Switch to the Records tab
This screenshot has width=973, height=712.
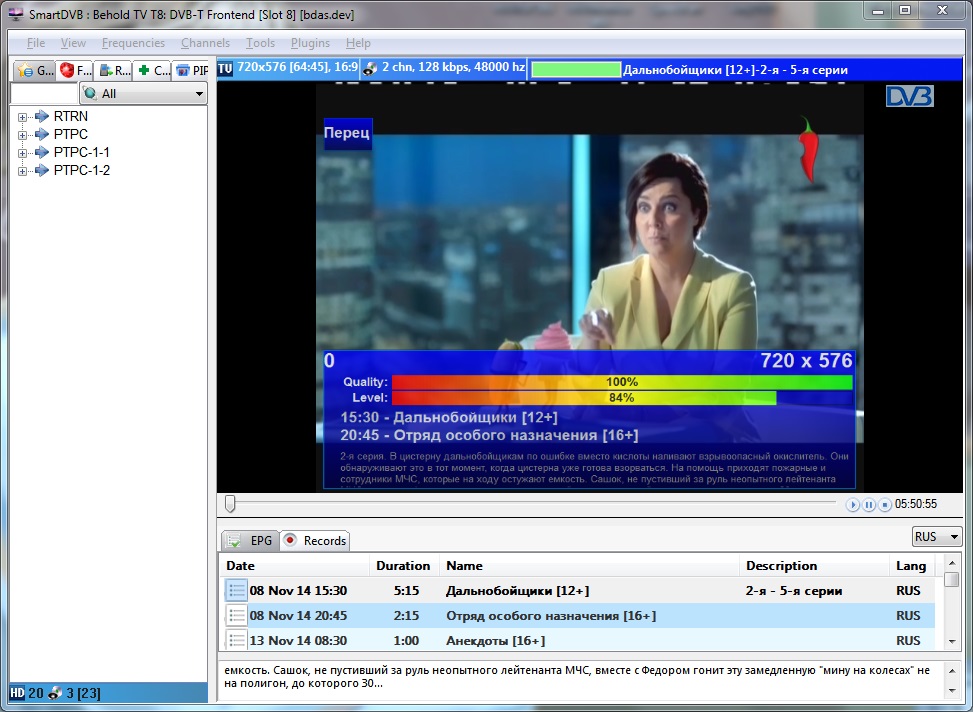point(315,541)
